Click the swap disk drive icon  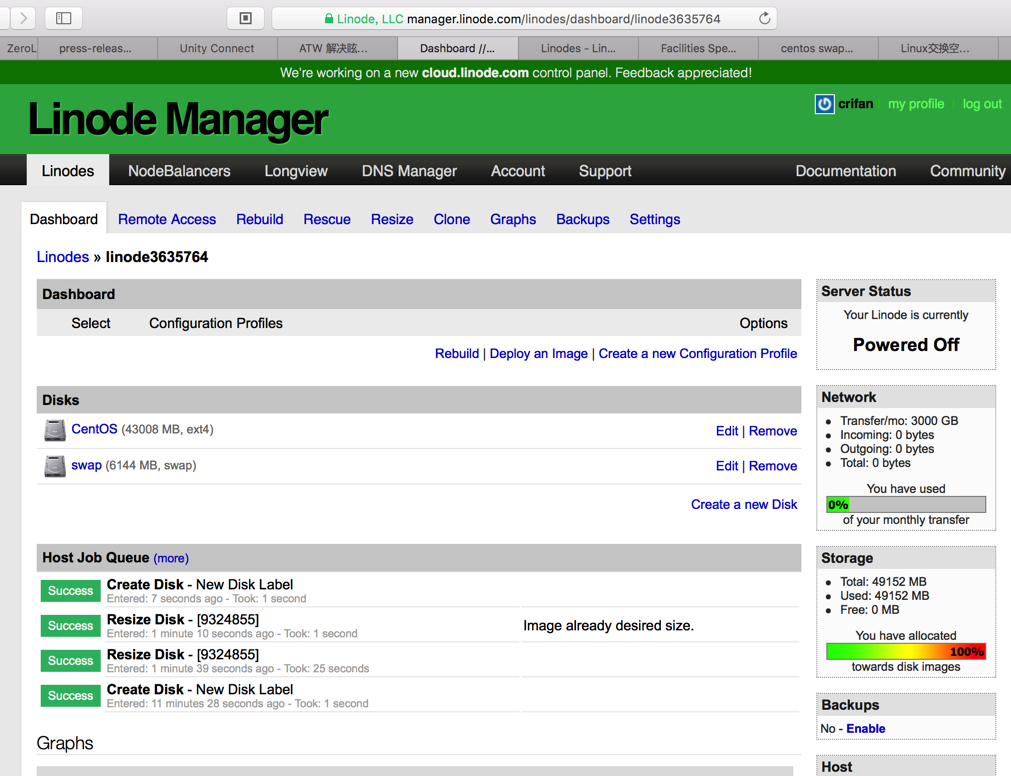point(55,466)
